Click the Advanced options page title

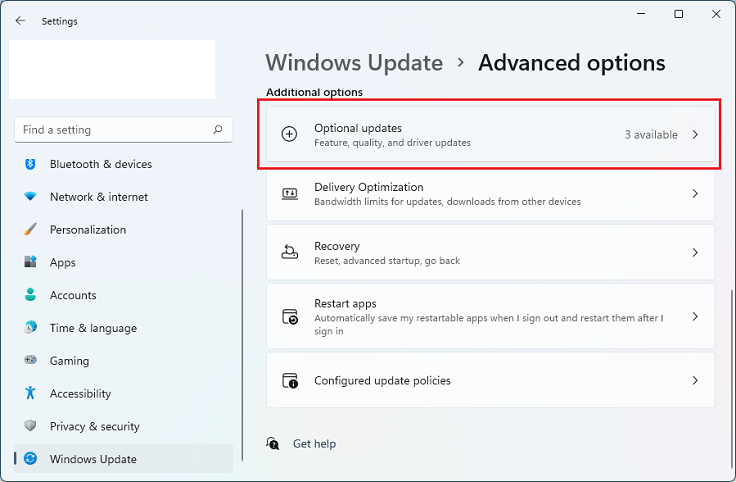572,63
